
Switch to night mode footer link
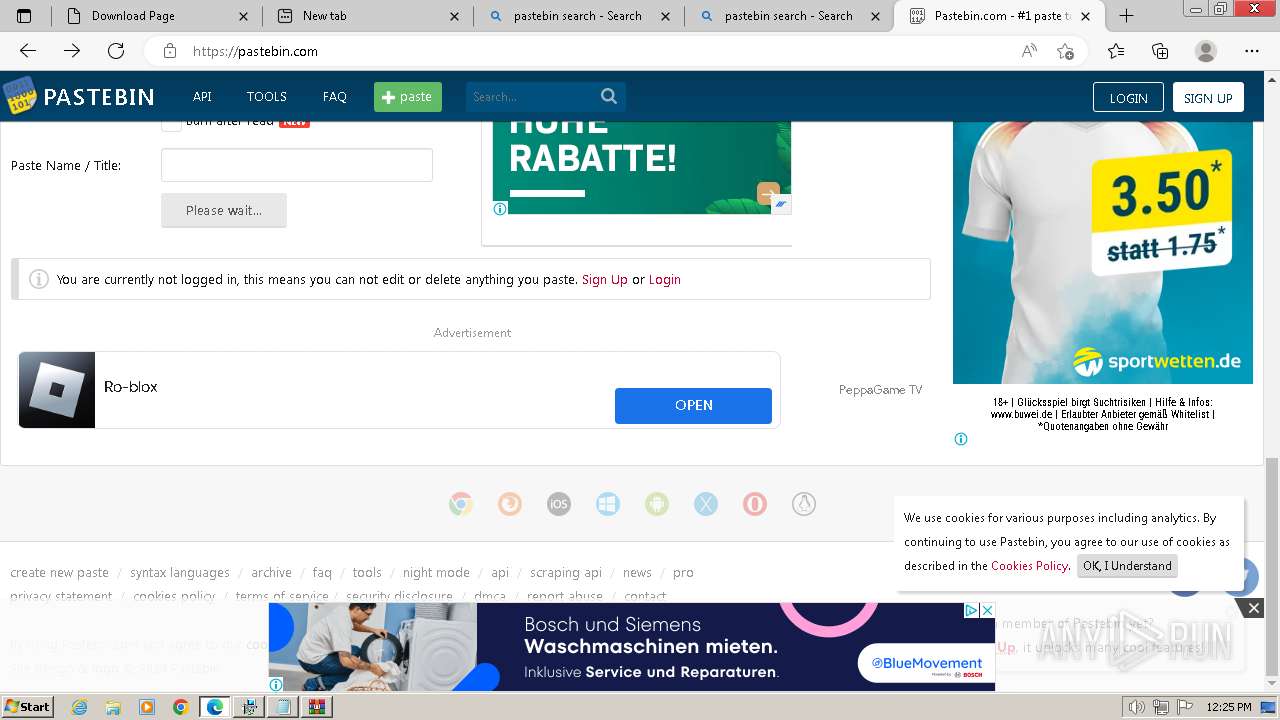click(x=436, y=573)
